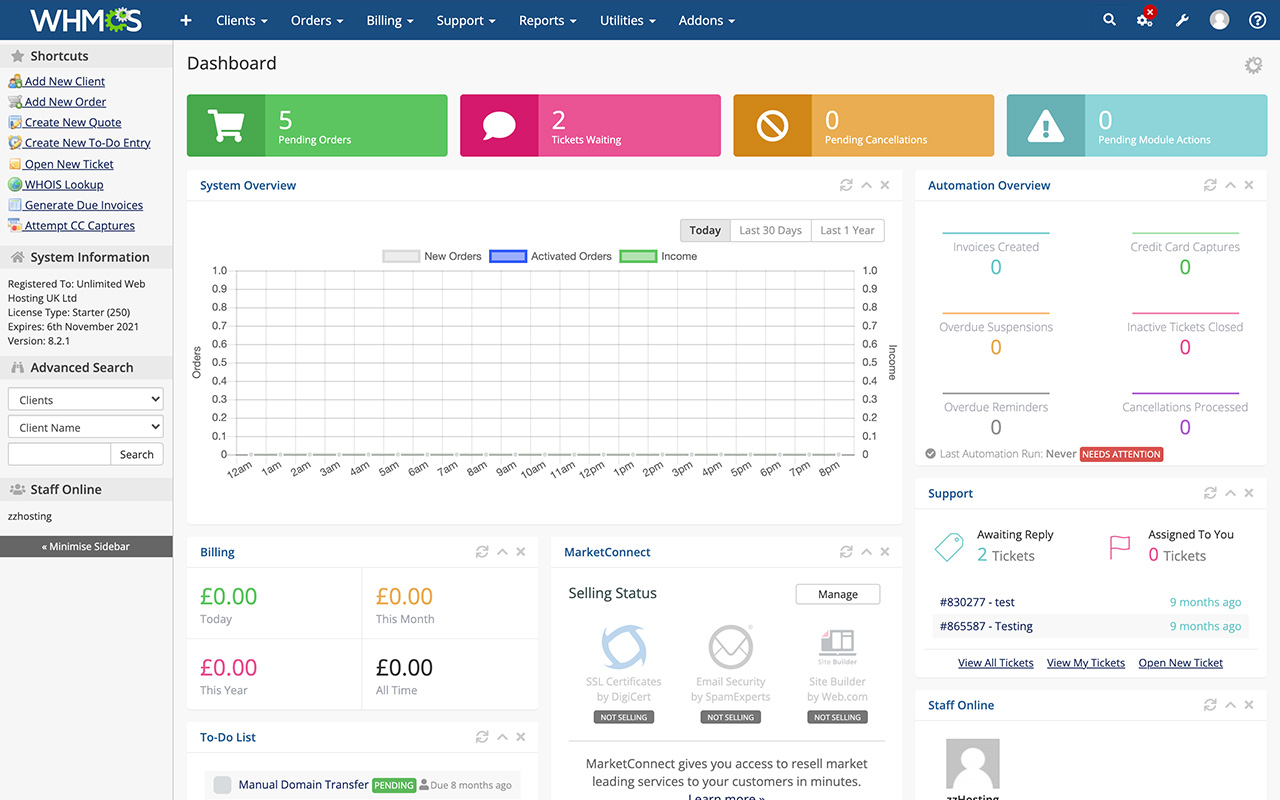Open the Clients search type dropdown

(x=85, y=399)
